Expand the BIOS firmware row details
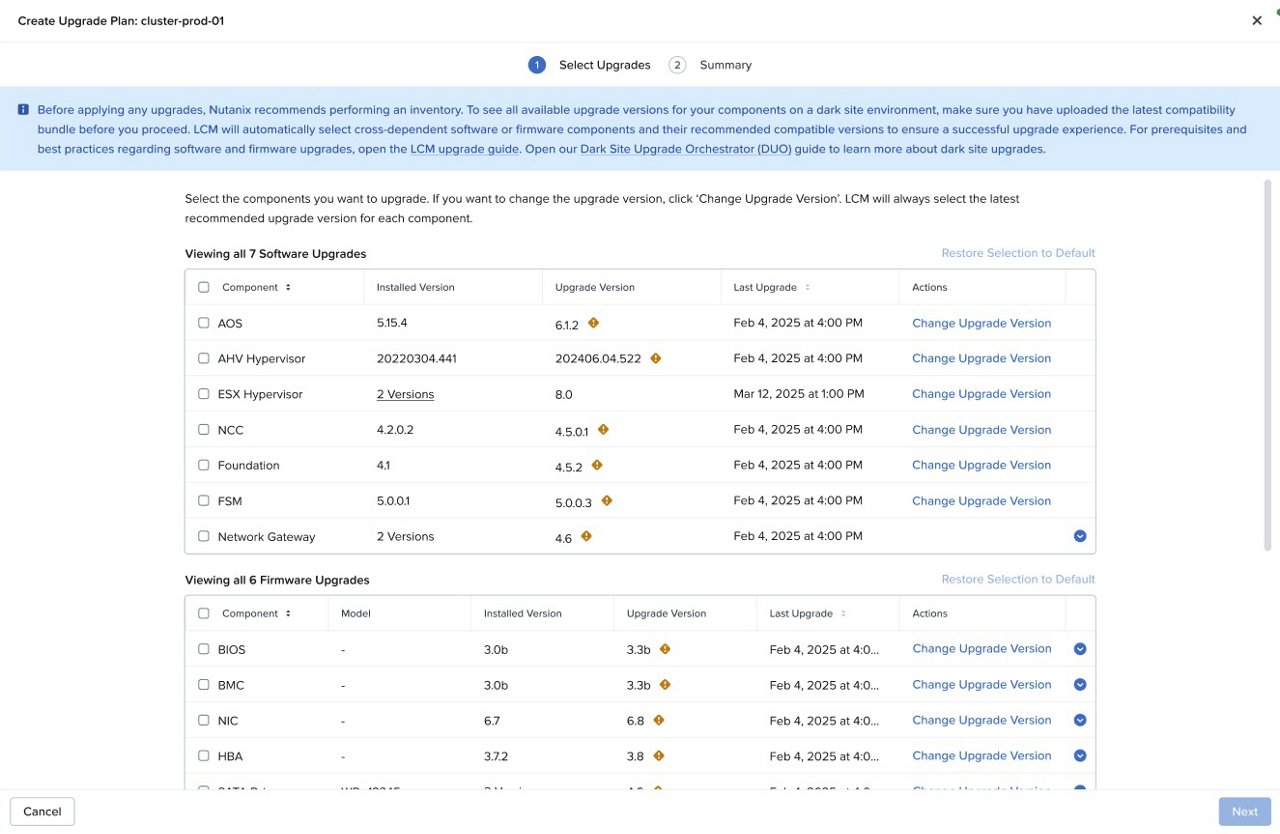The width and height of the screenshot is (1280, 834). [x=1080, y=649]
